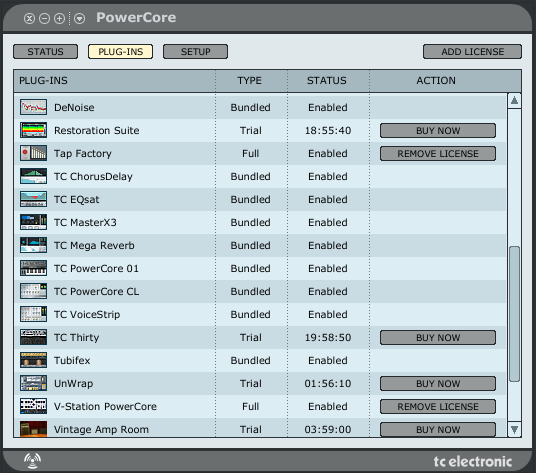This screenshot has width=536, height=473.
Task: Click the scroll up arrow
Action: (514, 100)
